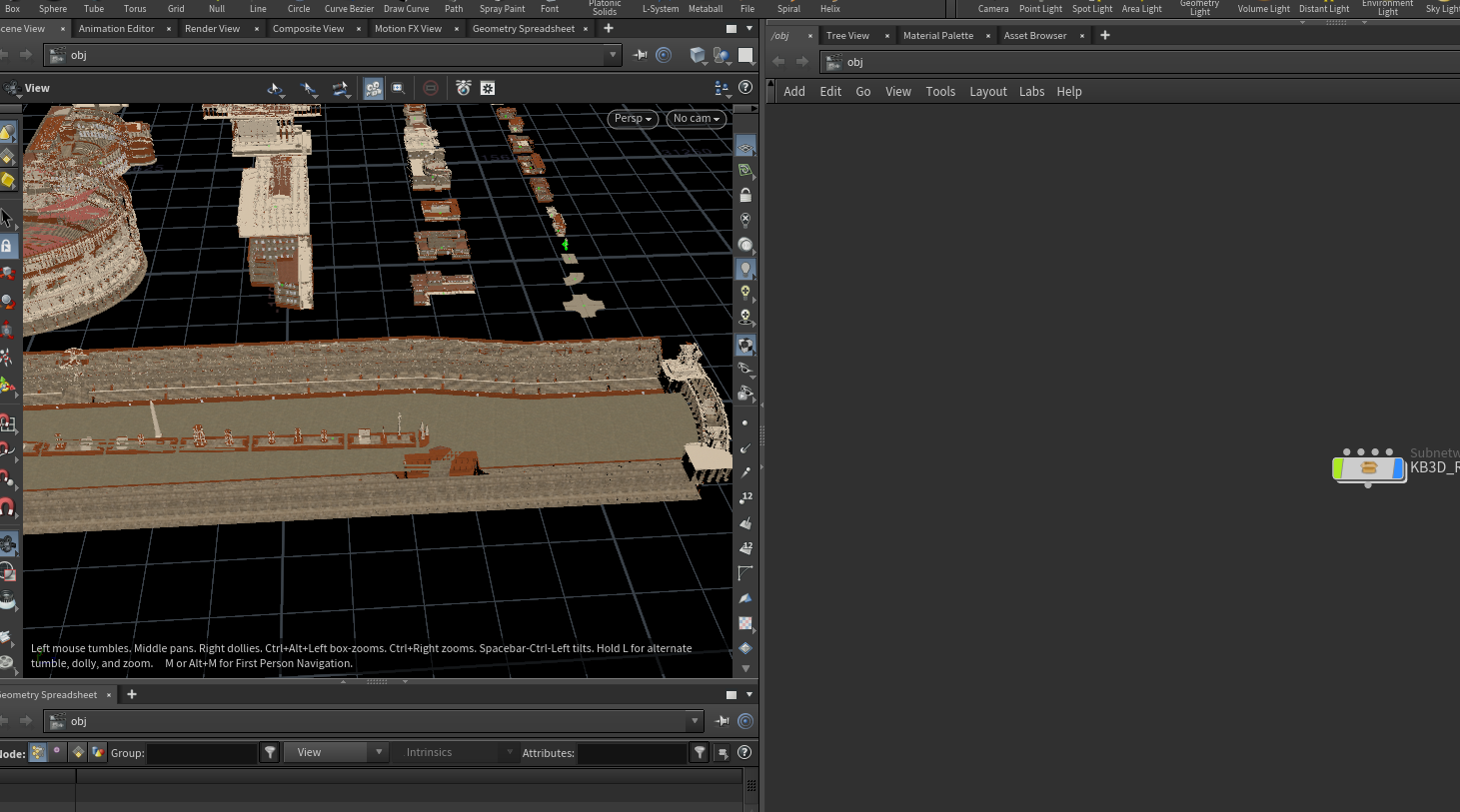This screenshot has width=1460, height=812.
Task: Click the magnet snapping icon in left toolbar
Action: click(7, 507)
